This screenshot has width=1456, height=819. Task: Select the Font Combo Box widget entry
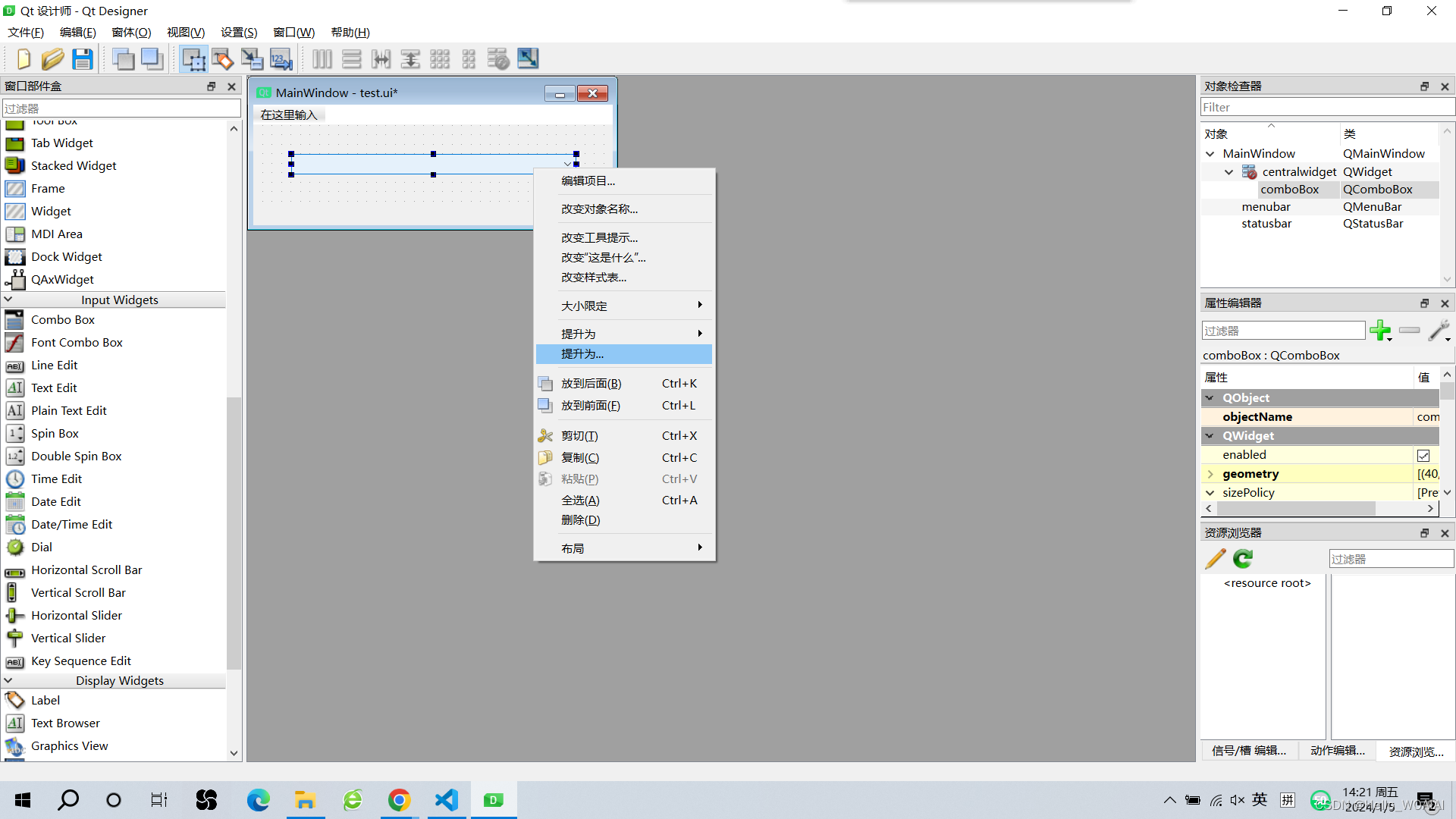(77, 342)
